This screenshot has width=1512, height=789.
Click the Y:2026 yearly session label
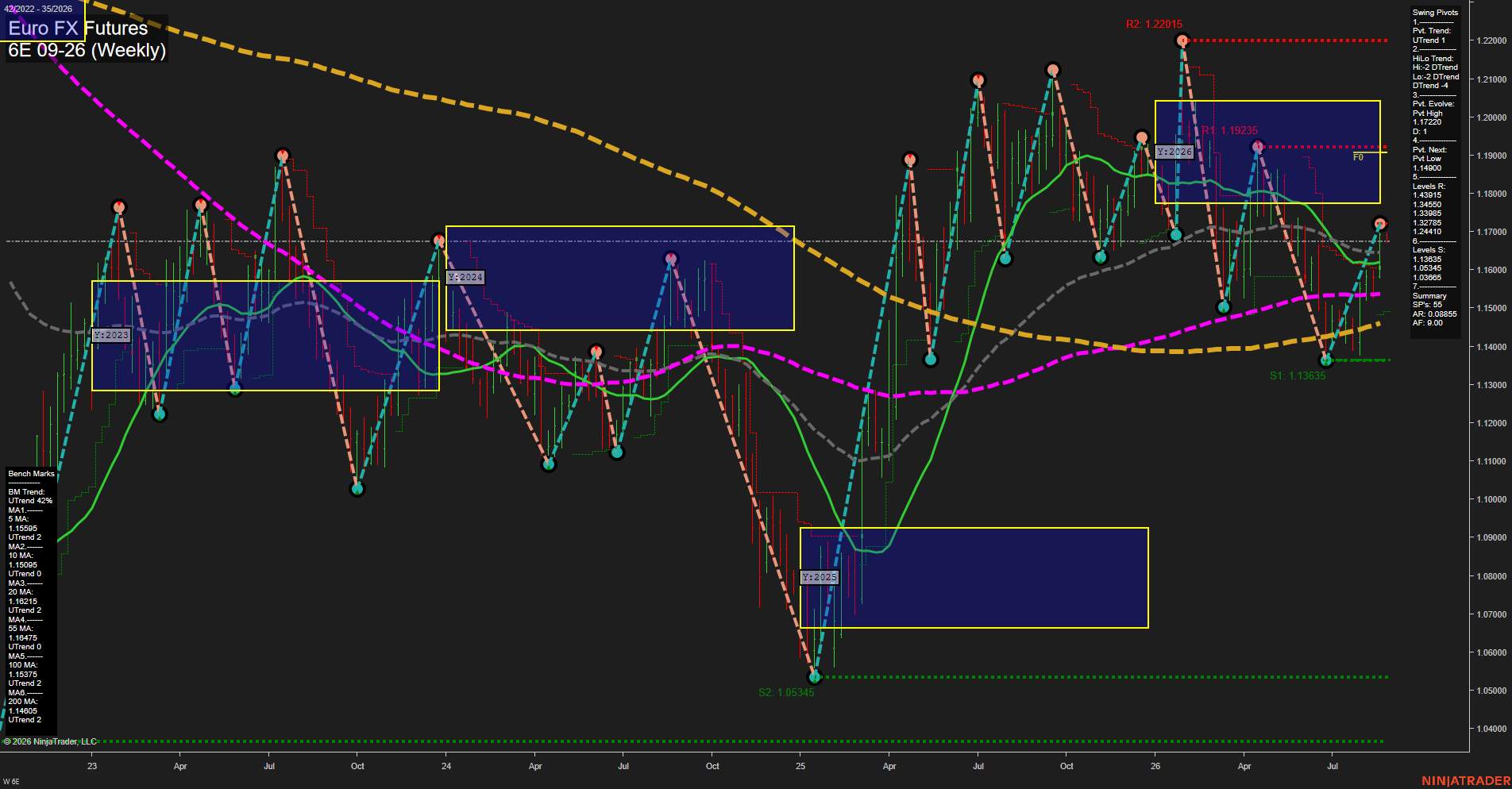tap(1174, 152)
